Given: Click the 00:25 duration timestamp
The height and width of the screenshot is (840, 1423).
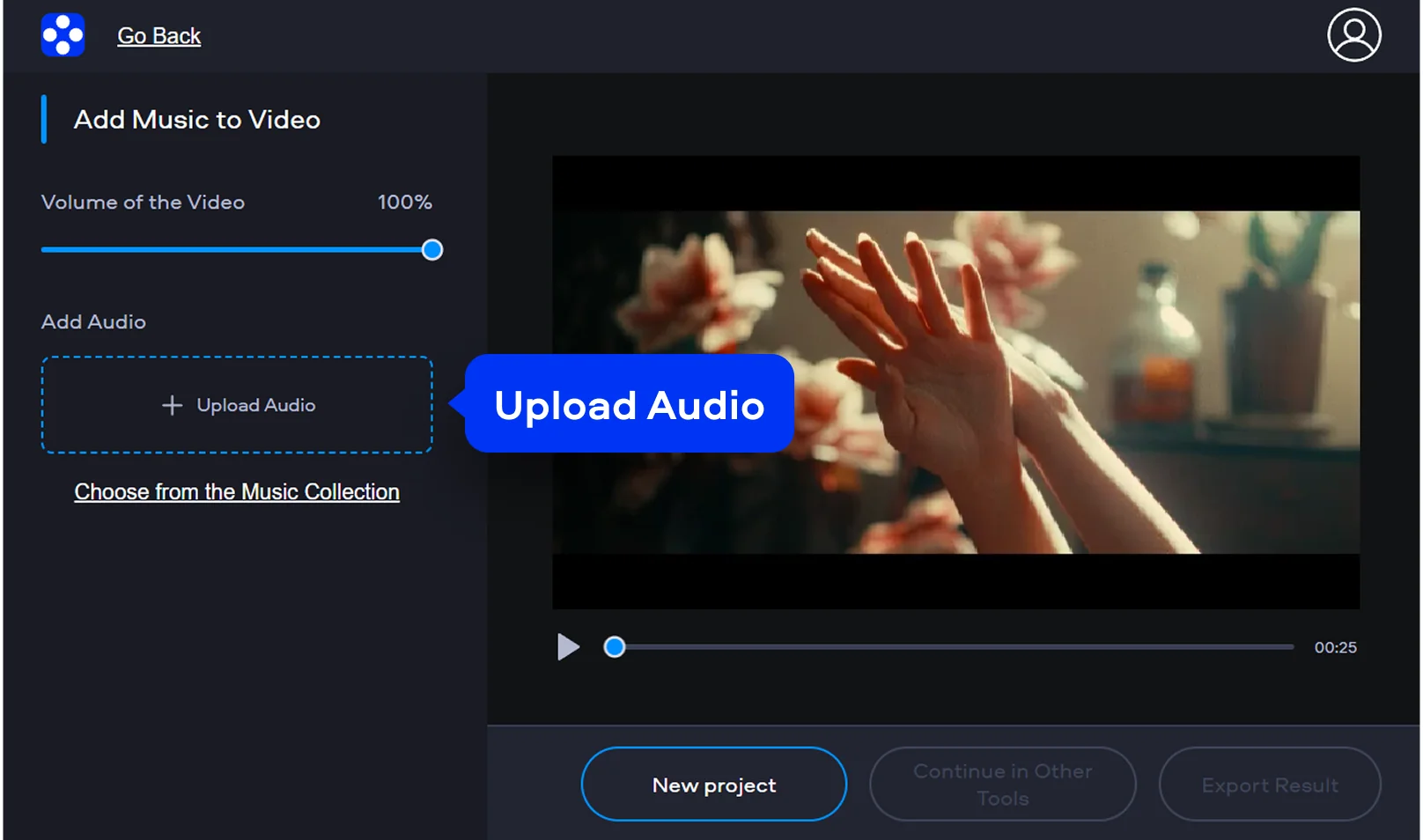Looking at the screenshot, I should (x=1335, y=647).
